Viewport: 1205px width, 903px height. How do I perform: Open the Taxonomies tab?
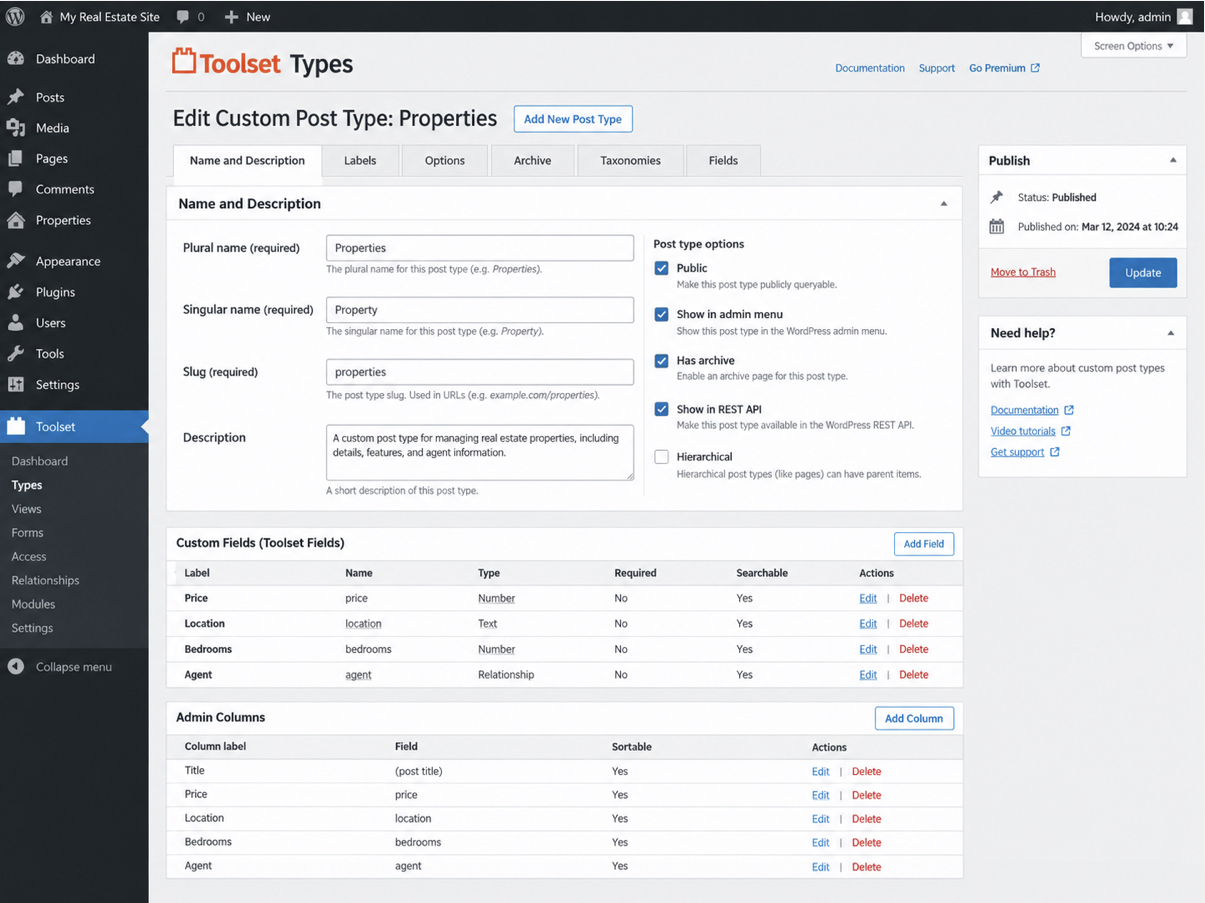coord(631,160)
